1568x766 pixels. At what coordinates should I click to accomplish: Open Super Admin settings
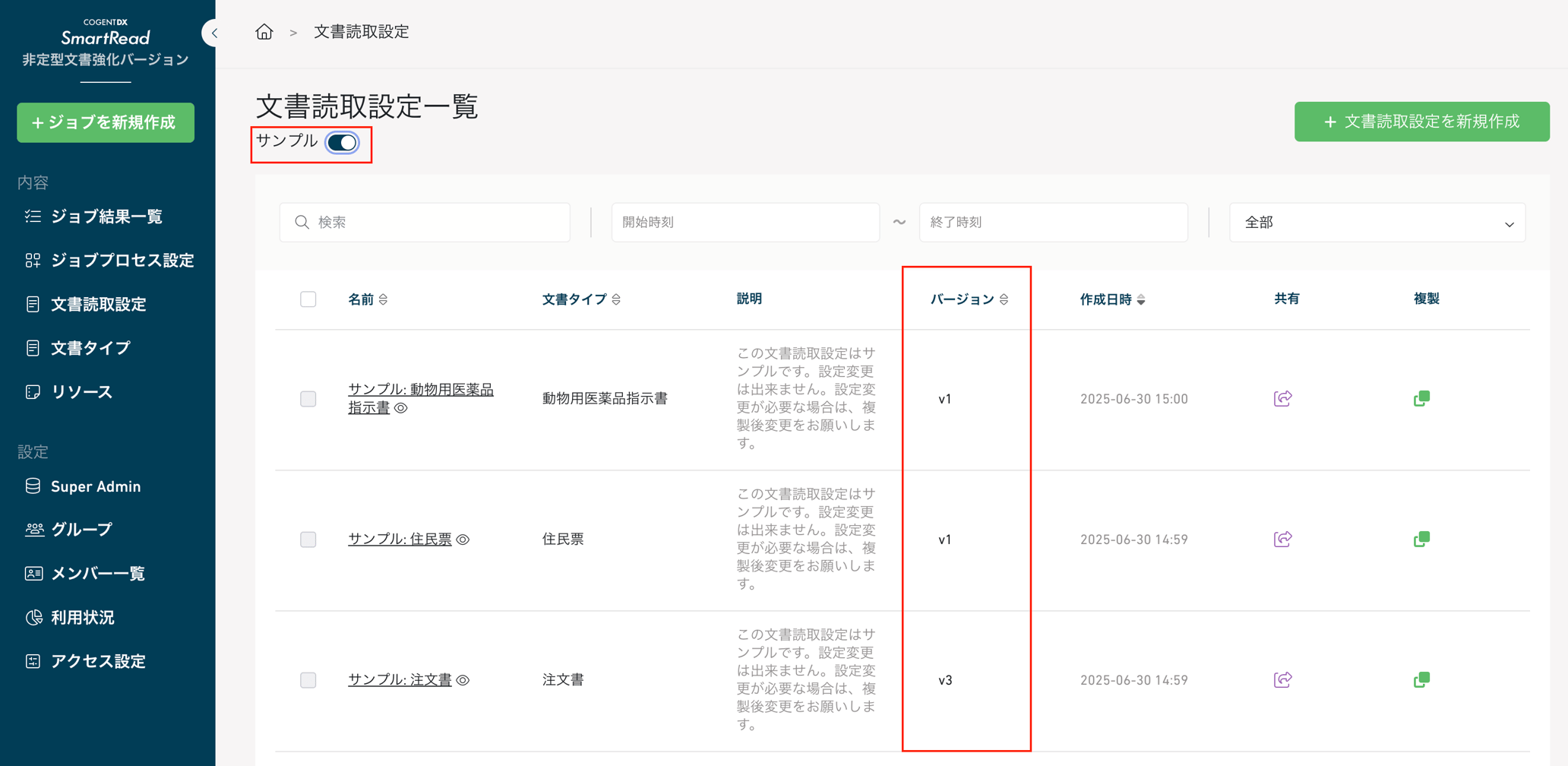(96, 486)
